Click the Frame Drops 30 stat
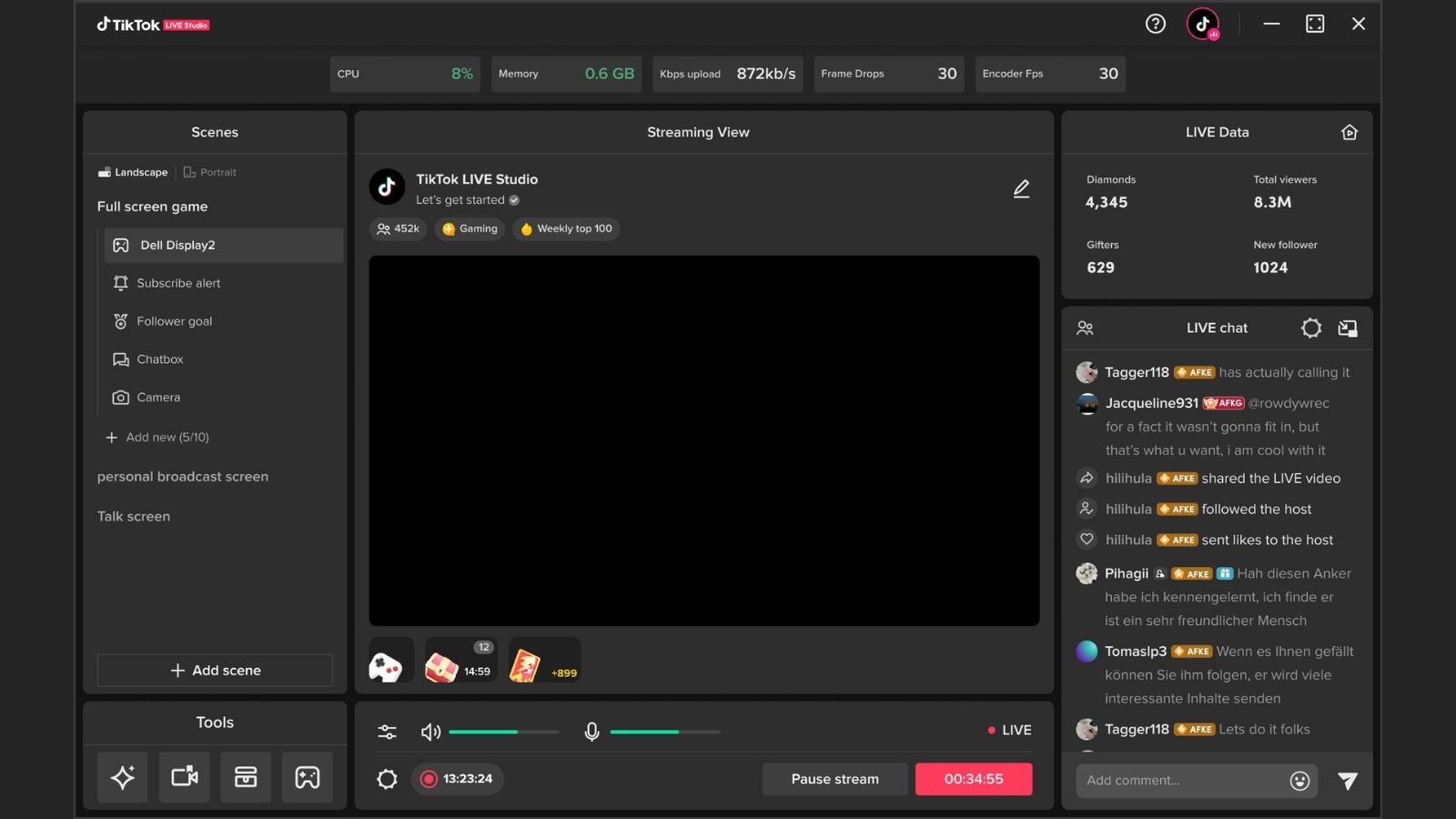1456x819 pixels. click(889, 74)
